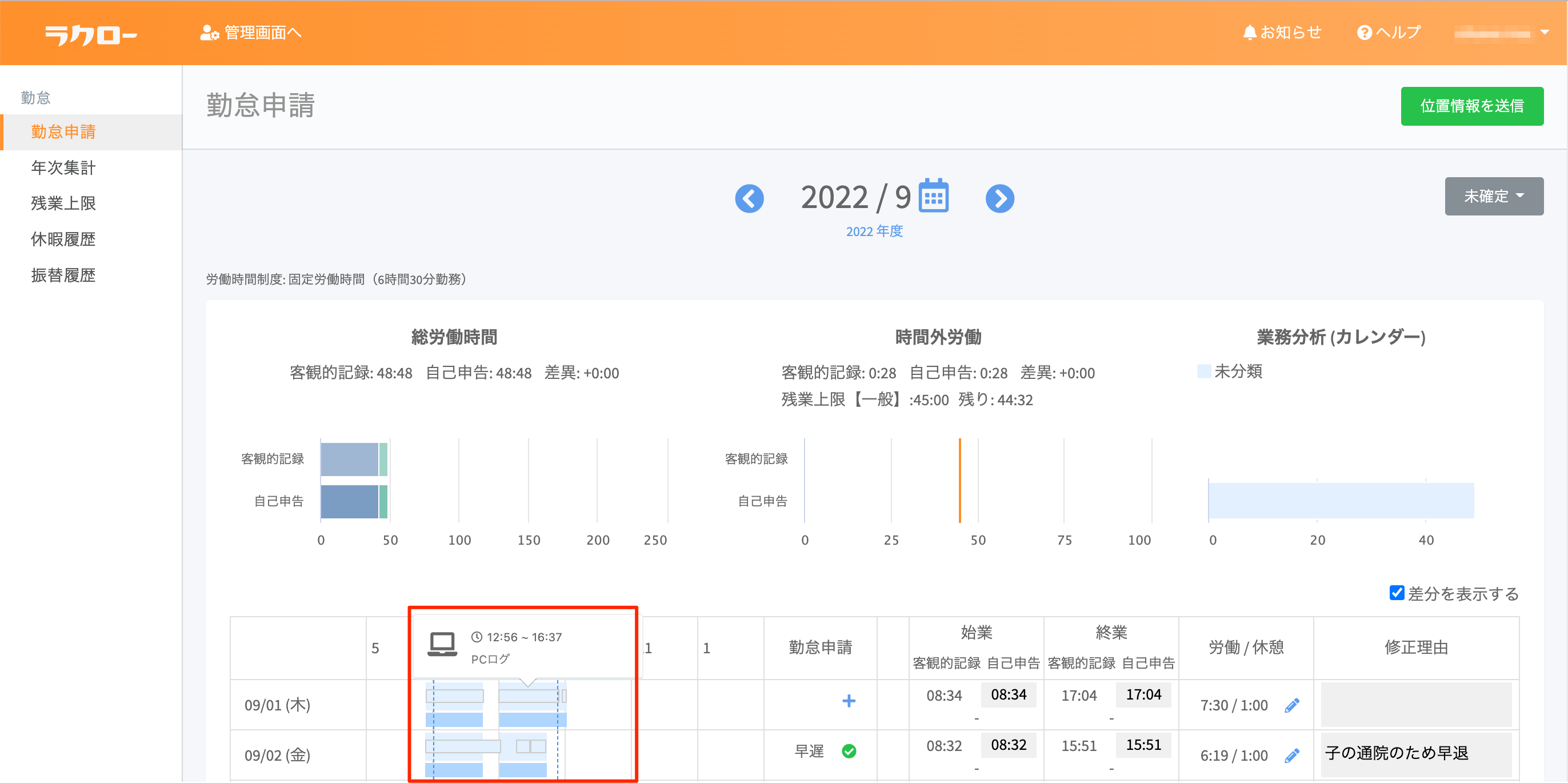This screenshot has width=1568, height=783.
Task: Click 位置情報を送信 green button
Action: (x=1472, y=106)
